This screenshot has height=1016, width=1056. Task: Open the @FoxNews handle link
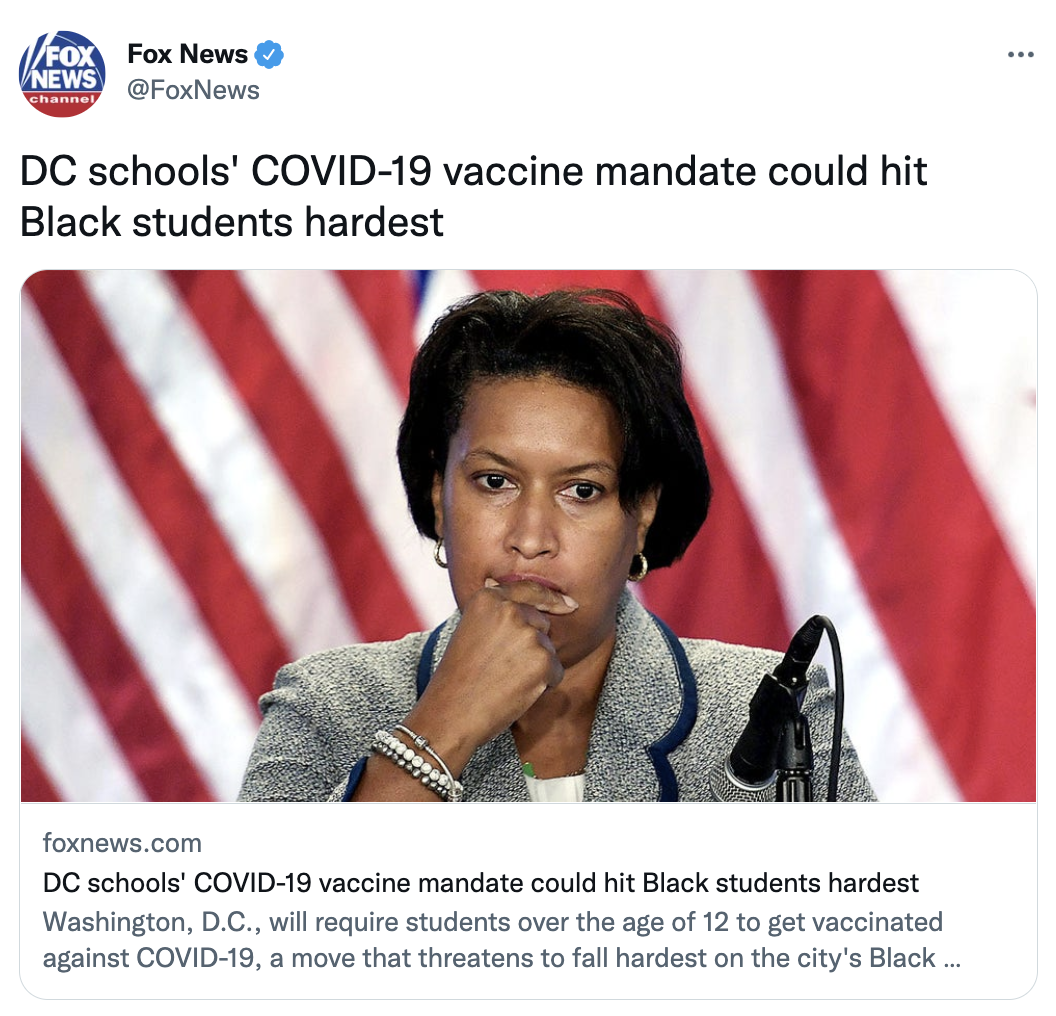pyautogui.click(x=193, y=90)
